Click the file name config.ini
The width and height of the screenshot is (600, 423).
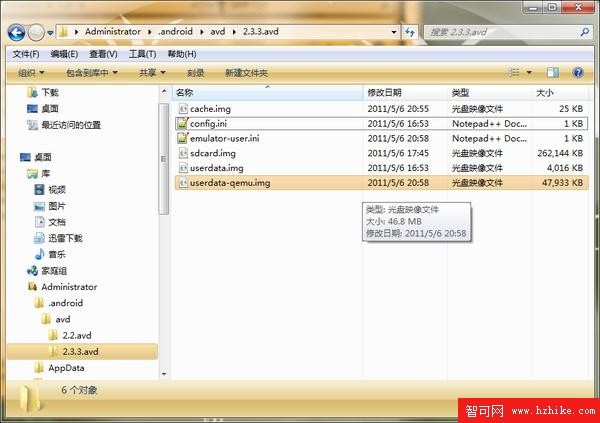209,124
